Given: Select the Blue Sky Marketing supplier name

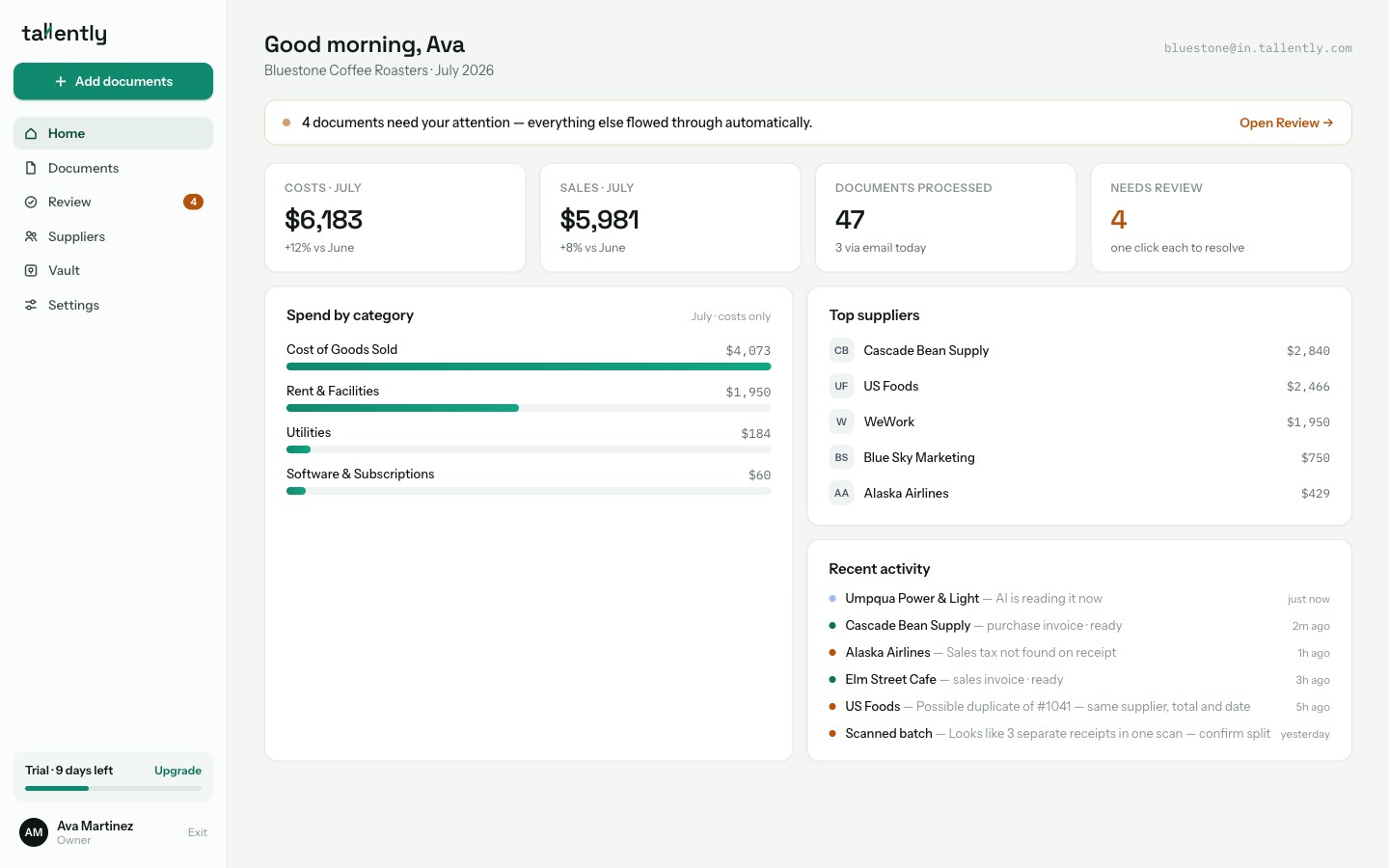Looking at the screenshot, I should [919, 458].
